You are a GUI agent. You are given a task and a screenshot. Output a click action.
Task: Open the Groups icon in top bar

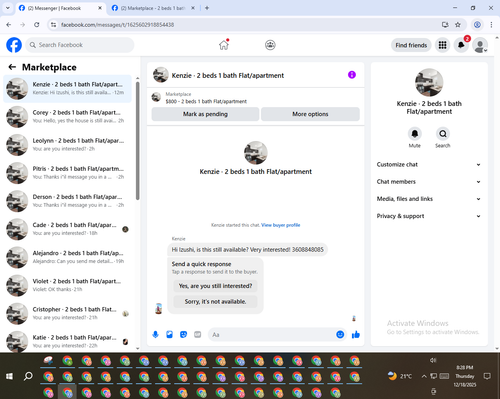[x=270, y=45]
